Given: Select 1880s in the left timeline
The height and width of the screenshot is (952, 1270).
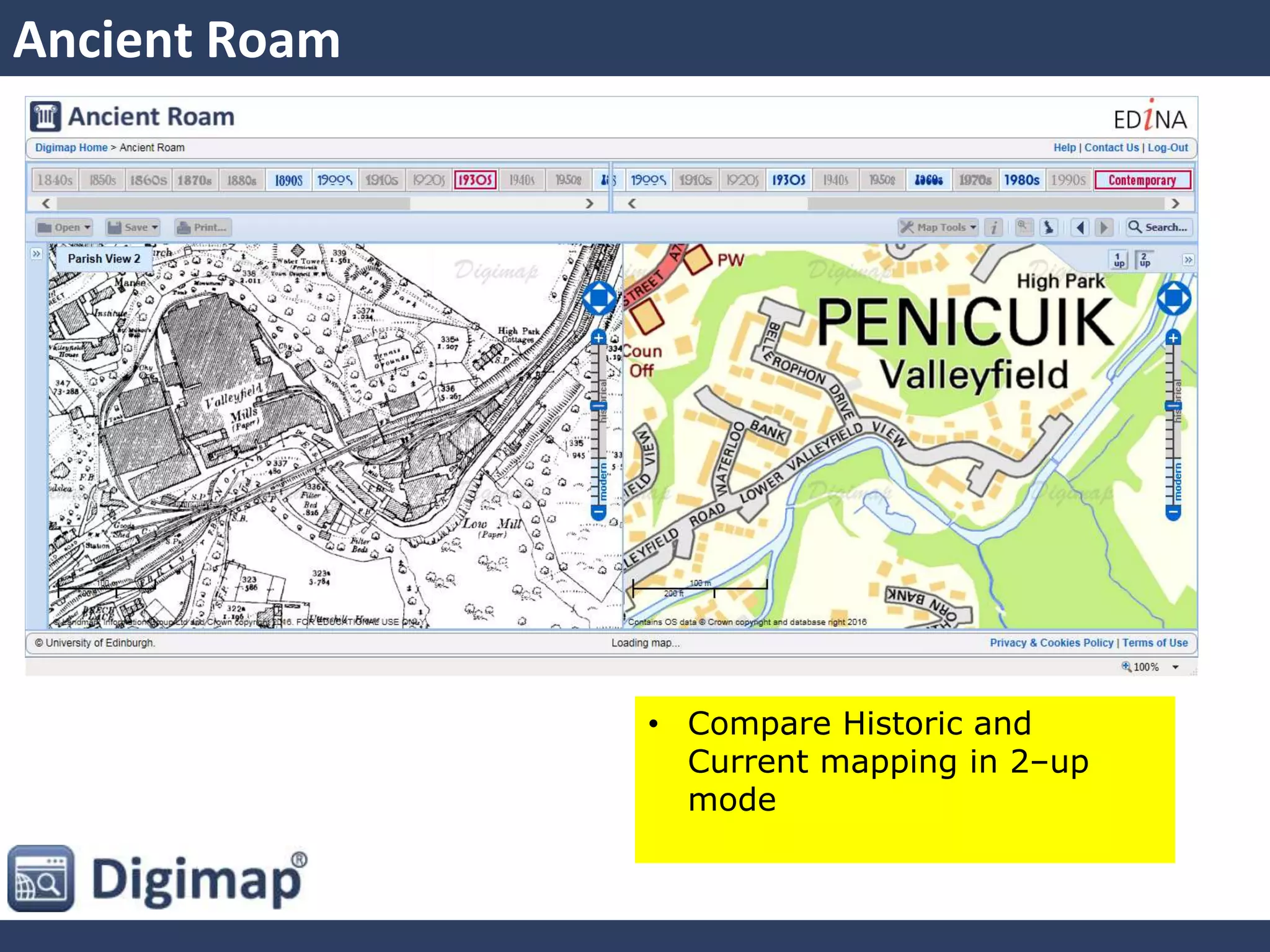Looking at the screenshot, I should click(241, 180).
